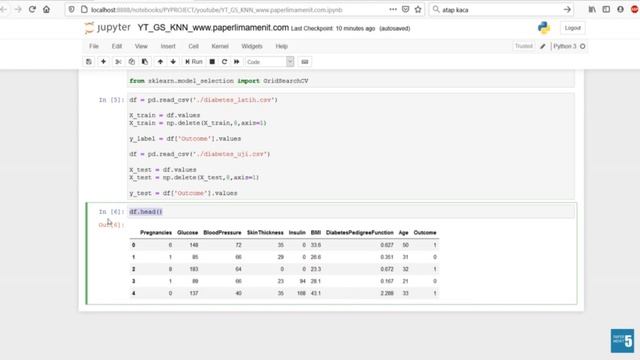Click the Jupyter logo
The height and width of the screenshot is (360, 640).
107,28
